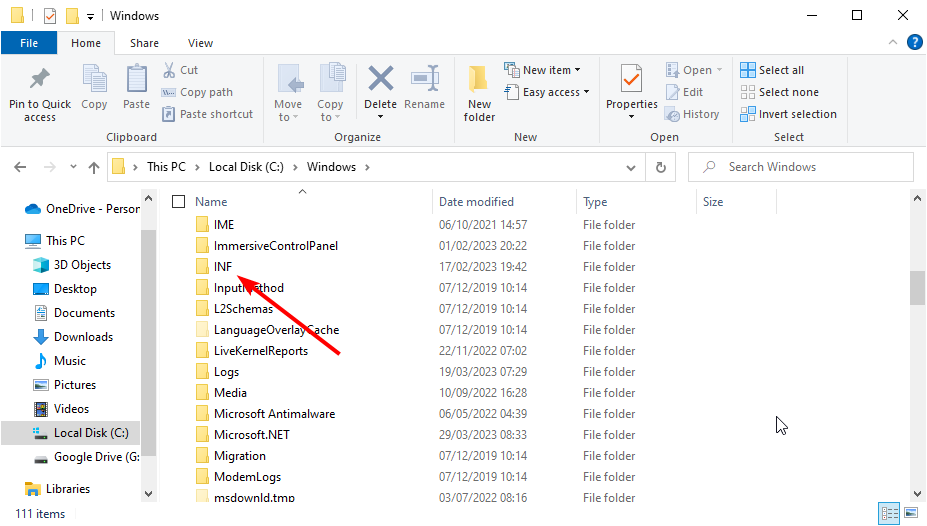The width and height of the screenshot is (927, 526).
Task: Select This PC in navigation pane
Action: (x=55, y=241)
